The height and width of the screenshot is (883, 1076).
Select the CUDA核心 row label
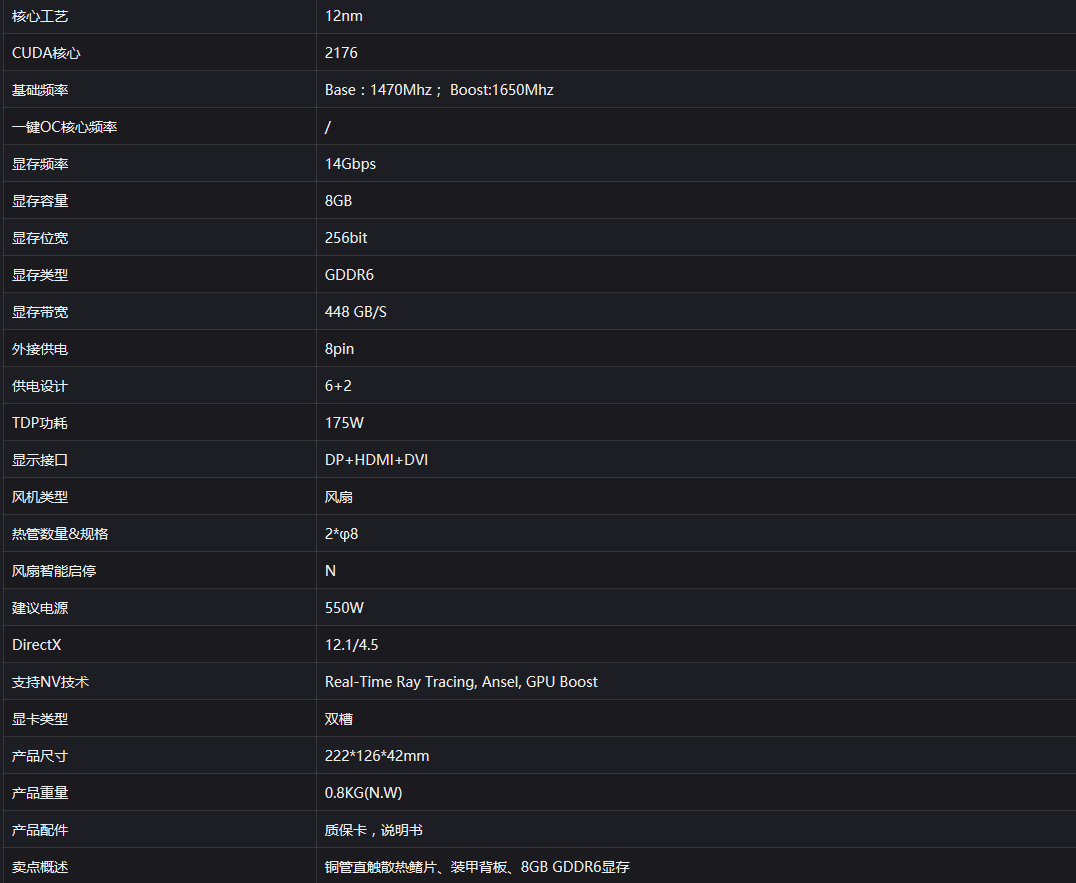(x=46, y=53)
